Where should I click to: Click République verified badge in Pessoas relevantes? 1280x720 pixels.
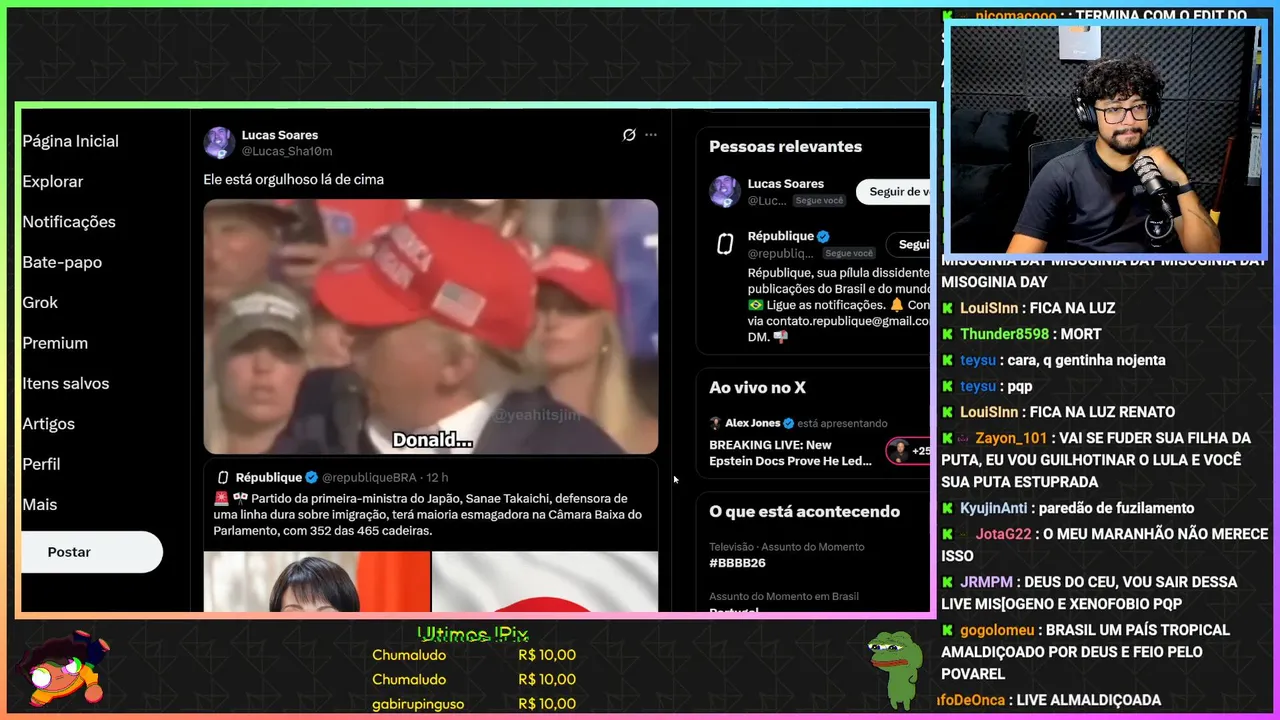coord(823,237)
